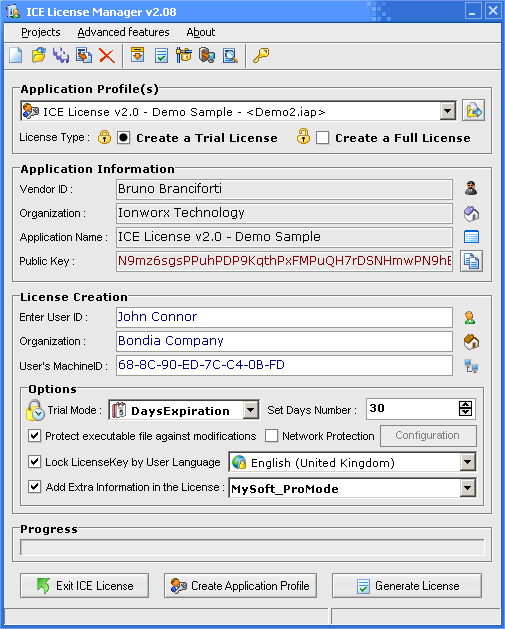This screenshot has width=505, height=629.
Task: Click the red X delete toolbar icon
Action: click(x=107, y=56)
